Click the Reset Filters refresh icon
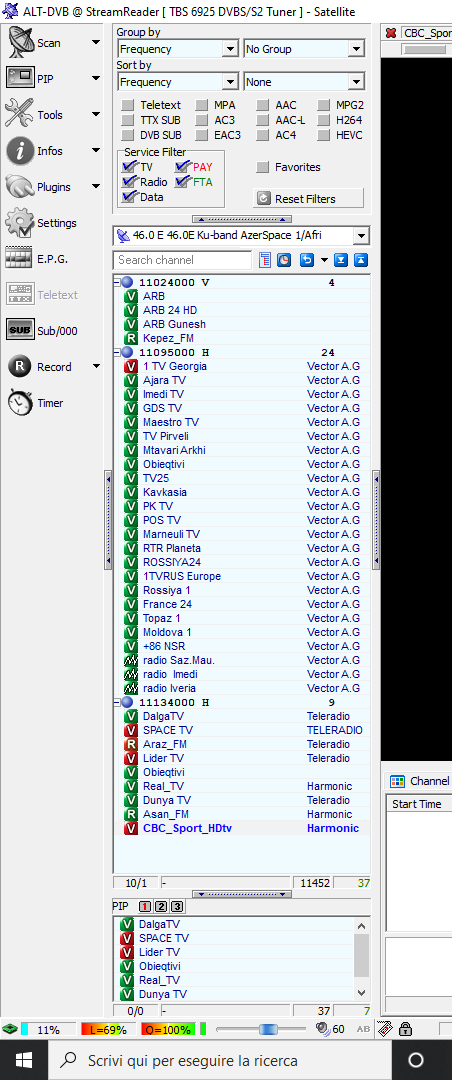Screen dimensions: 452x1080 point(264,199)
